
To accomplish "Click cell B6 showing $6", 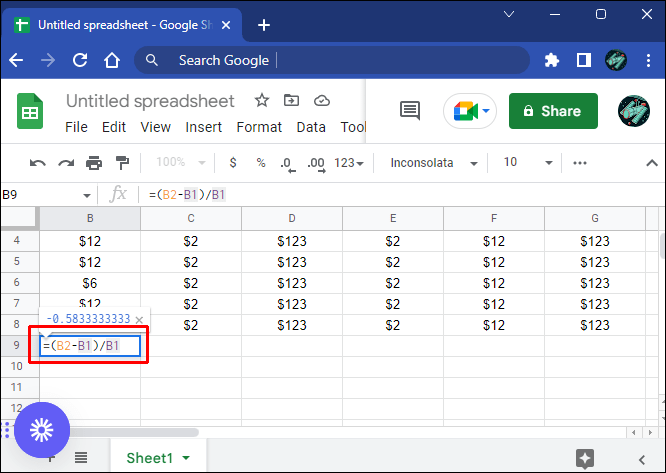I will tap(90, 283).
